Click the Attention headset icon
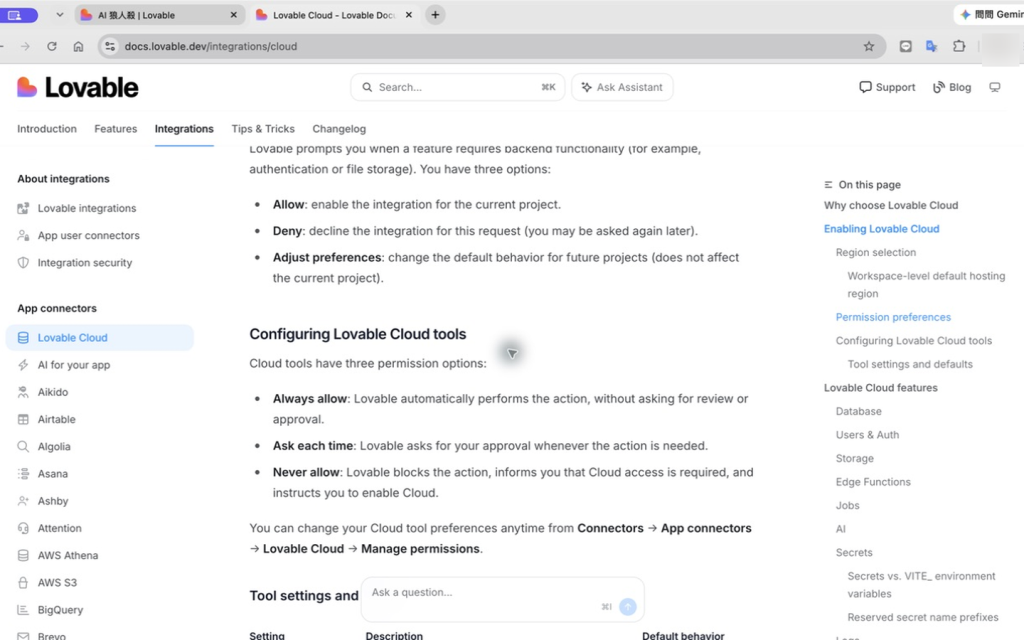This screenshot has height=640, width=1024. tap(23, 528)
